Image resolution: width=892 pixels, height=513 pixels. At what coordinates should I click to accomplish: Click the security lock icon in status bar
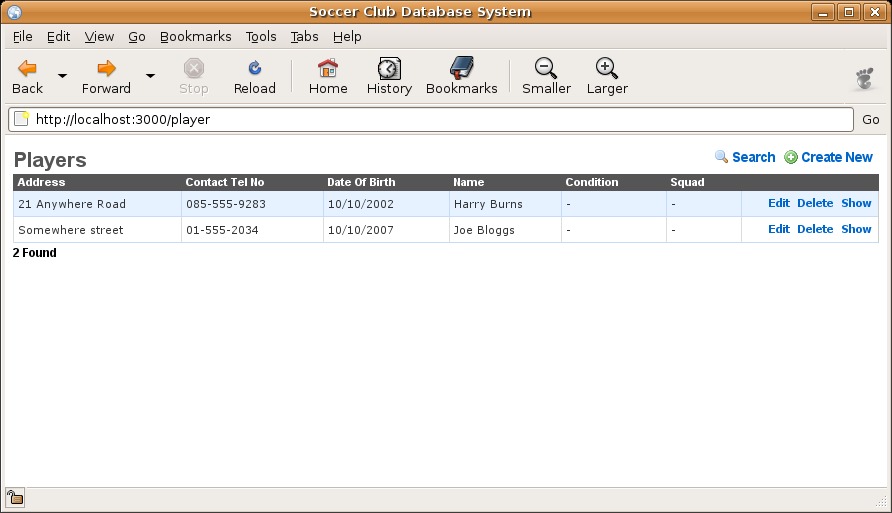pyautogui.click(x=15, y=497)
